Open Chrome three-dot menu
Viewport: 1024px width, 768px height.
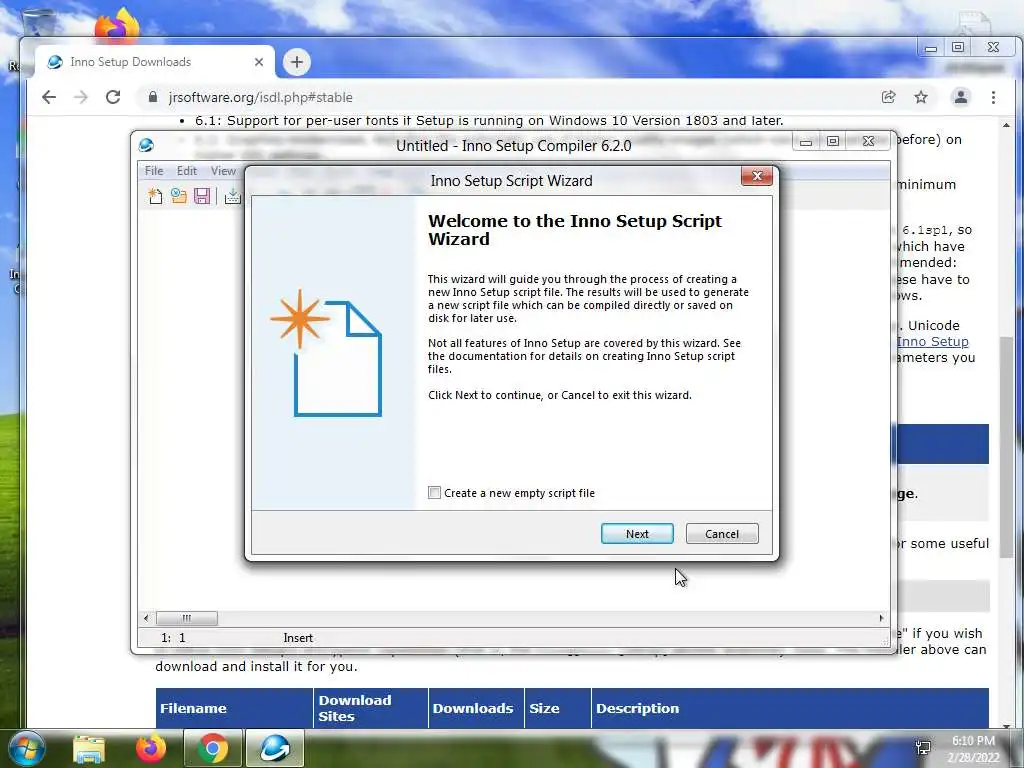point(993,97)
